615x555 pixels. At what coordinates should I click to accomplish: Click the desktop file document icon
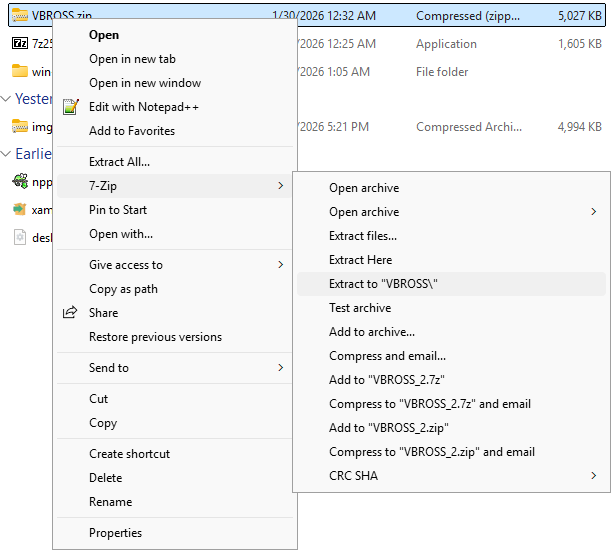pyautogui.click(x=19, y=238)
